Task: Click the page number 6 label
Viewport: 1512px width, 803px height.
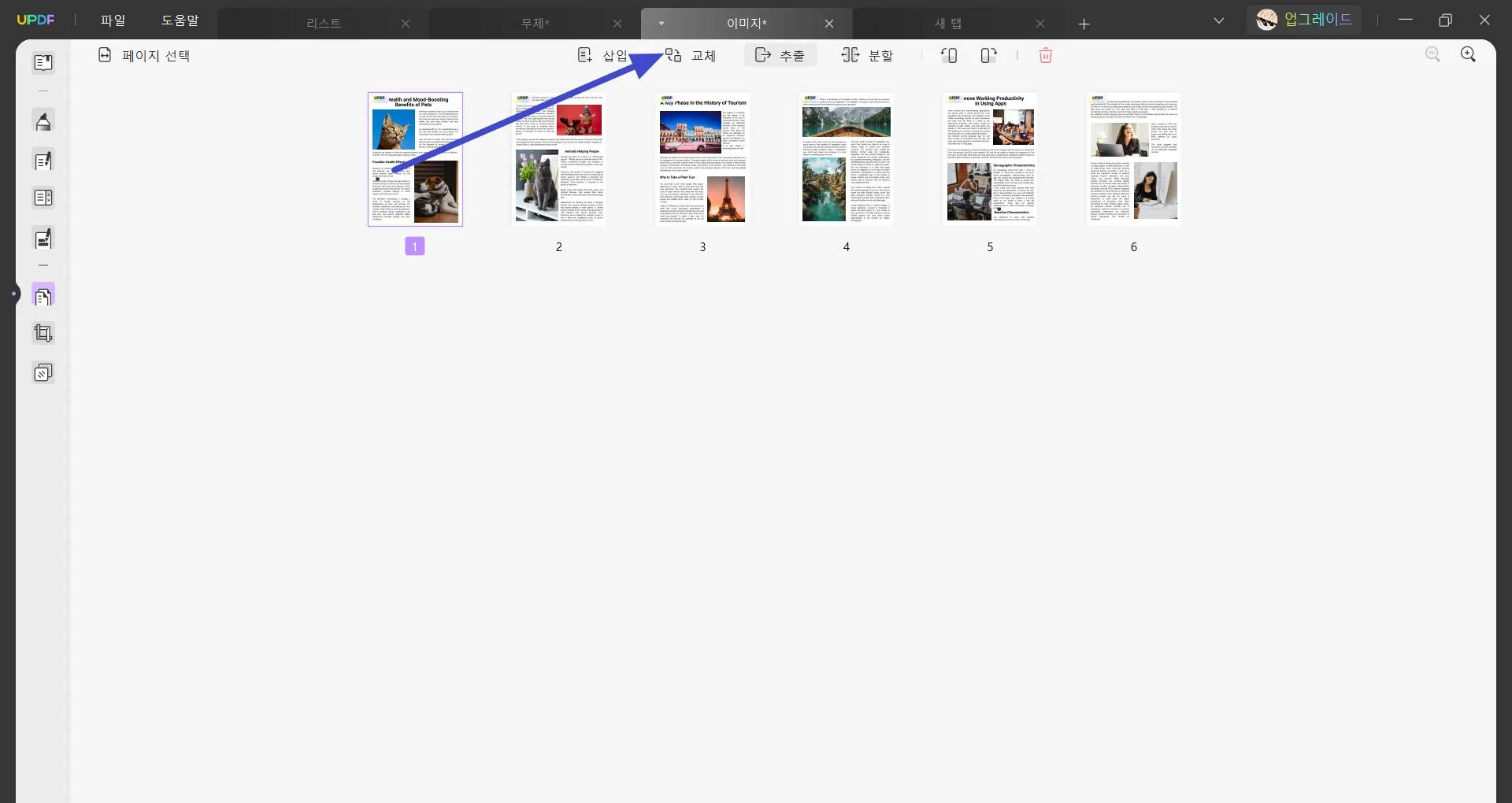Action: coord(1134,247)
